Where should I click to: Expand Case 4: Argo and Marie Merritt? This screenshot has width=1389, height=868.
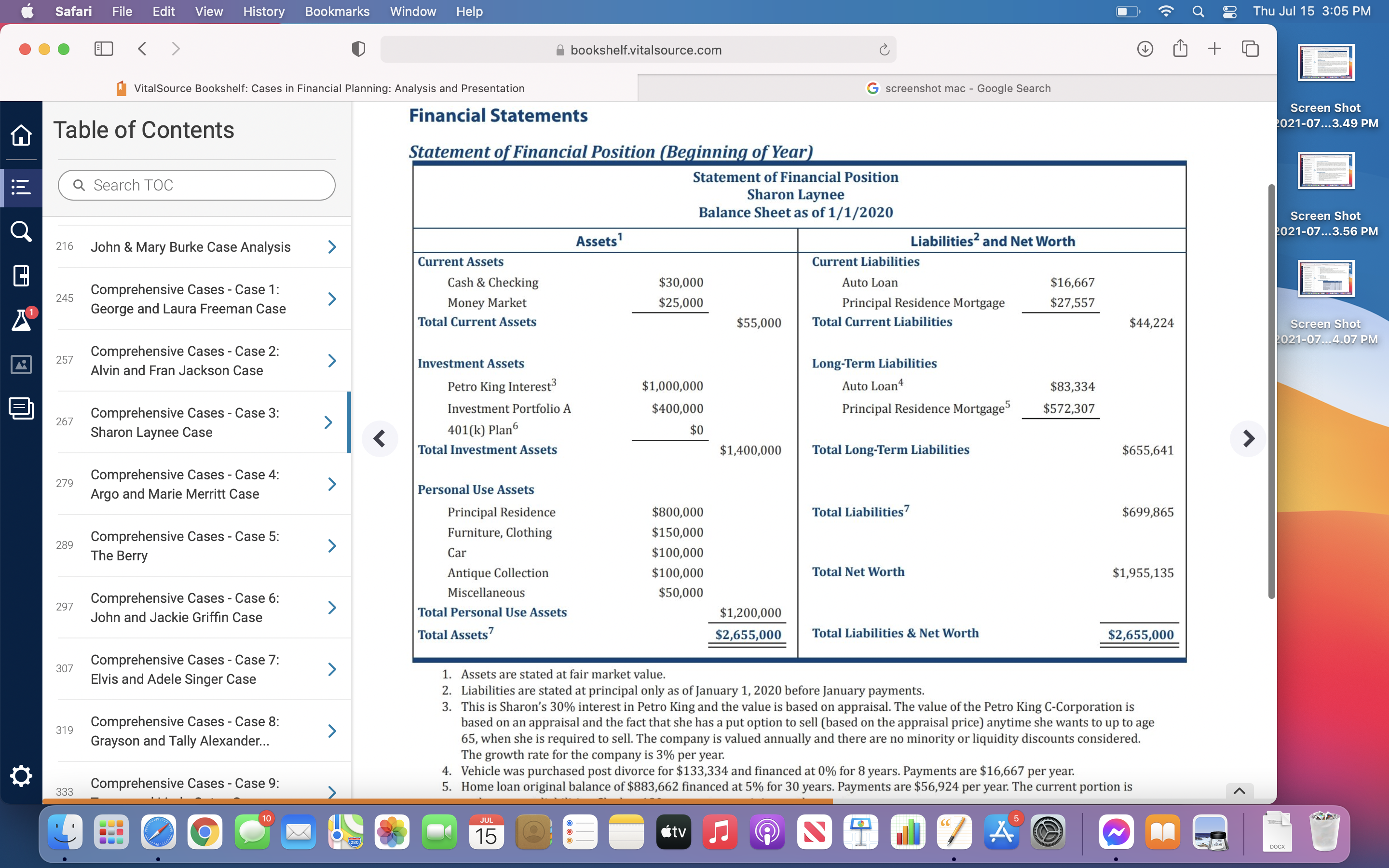pos(332,484)
